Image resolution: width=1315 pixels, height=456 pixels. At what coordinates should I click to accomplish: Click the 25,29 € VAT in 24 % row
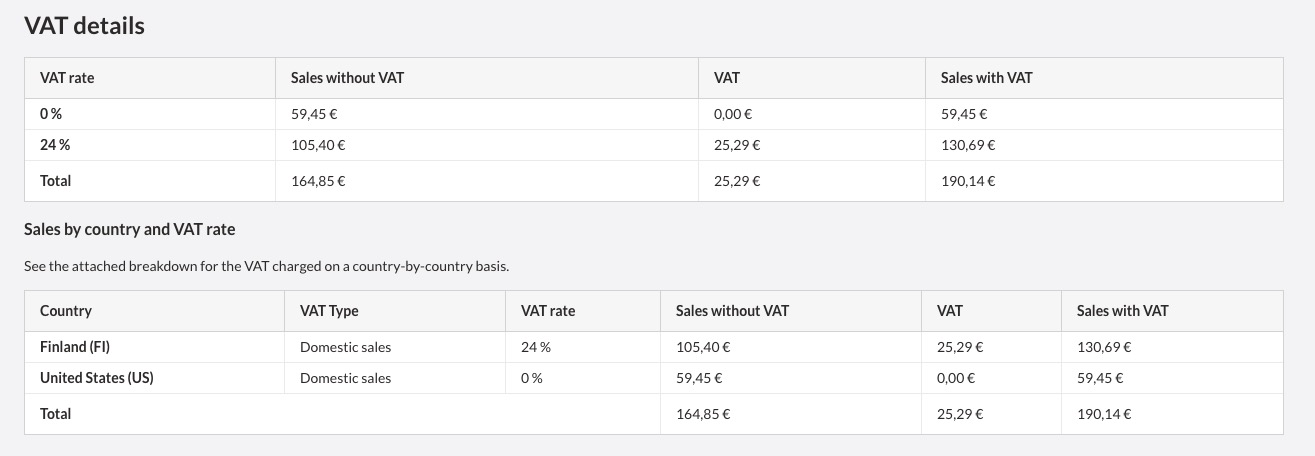(x=737, y=145)
